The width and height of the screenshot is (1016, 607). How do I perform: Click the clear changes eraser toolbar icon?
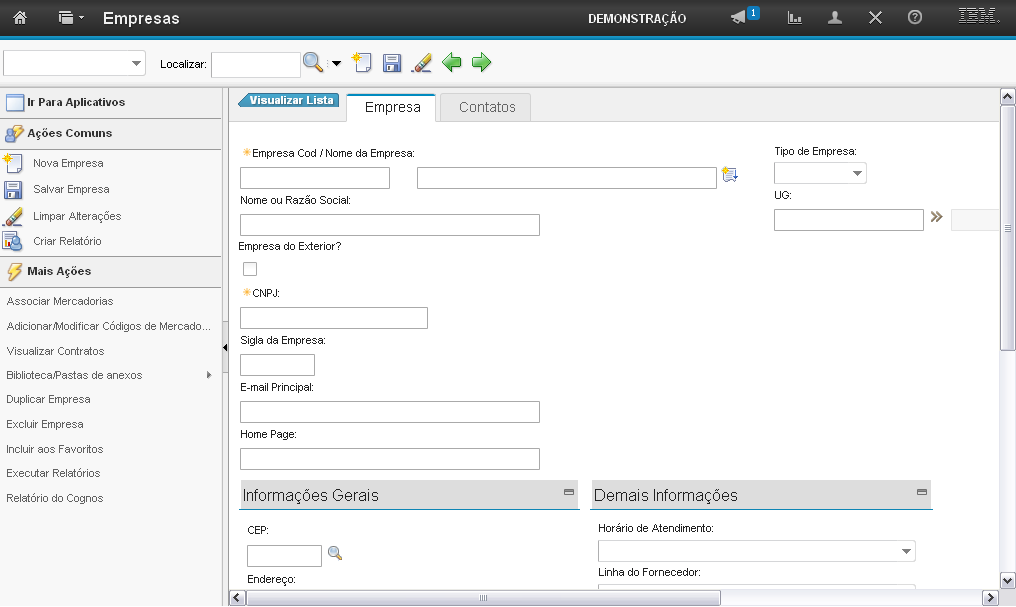click(x=422, y=63)
